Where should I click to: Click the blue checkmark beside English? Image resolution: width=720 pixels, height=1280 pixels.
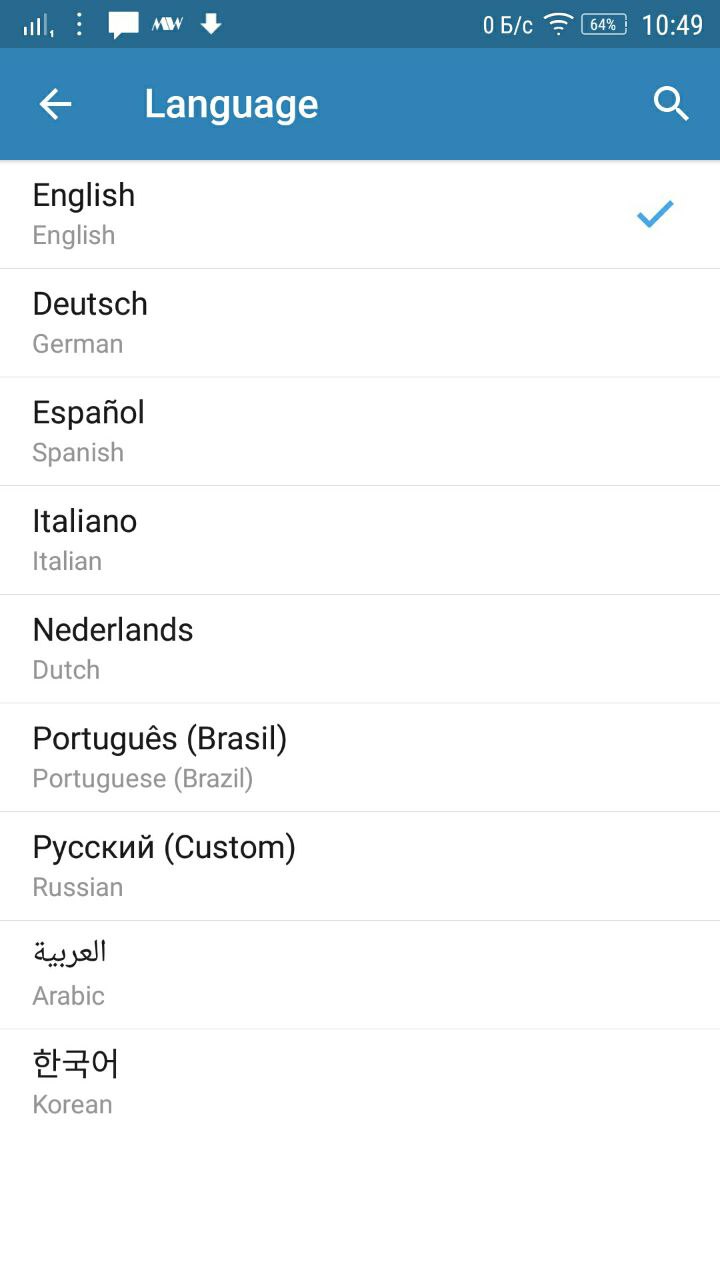pos(655,213)
